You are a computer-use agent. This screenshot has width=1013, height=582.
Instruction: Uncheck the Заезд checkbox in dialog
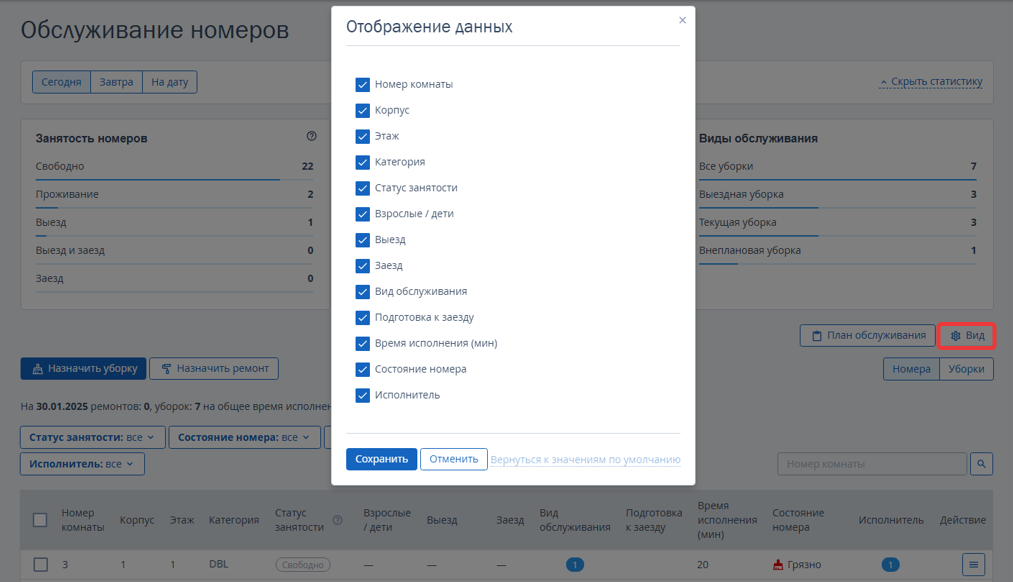362,265
